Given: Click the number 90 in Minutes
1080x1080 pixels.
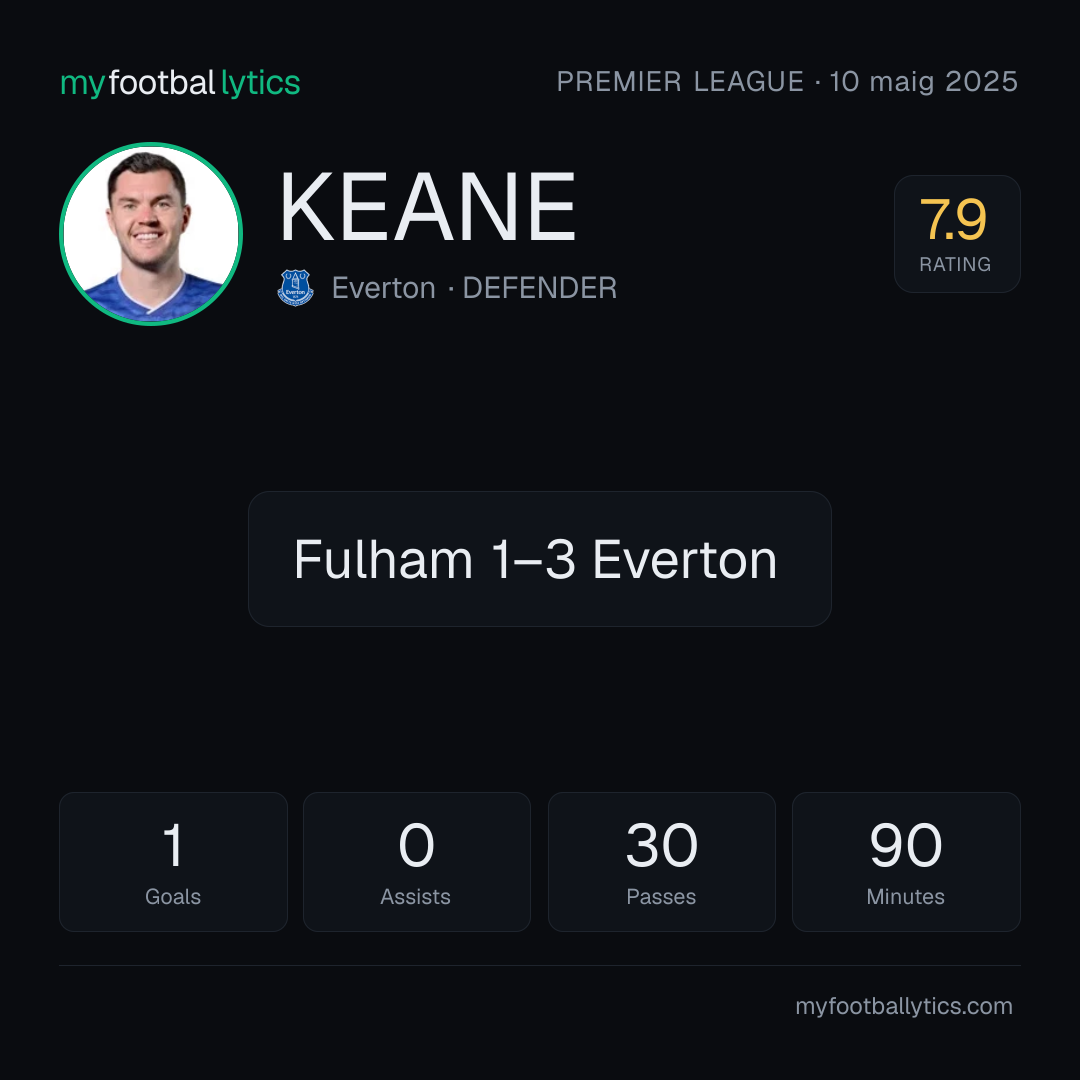Looking at the screenshot, I should pyautogui.click(x=906, y=845).
